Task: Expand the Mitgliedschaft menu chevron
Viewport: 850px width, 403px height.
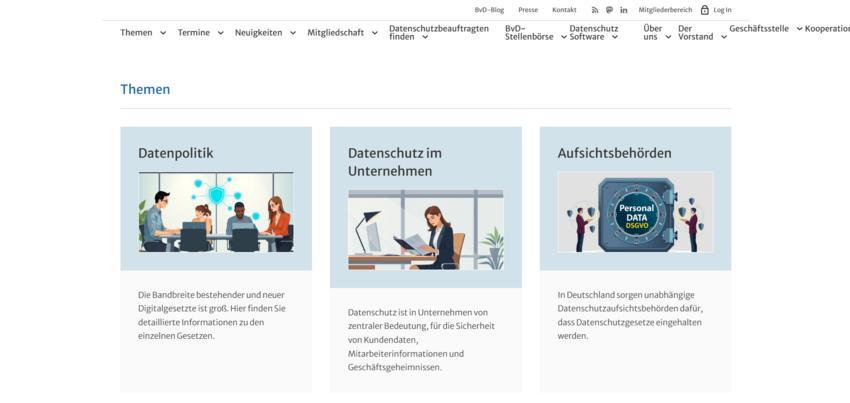Action: (x=374, y=33)
